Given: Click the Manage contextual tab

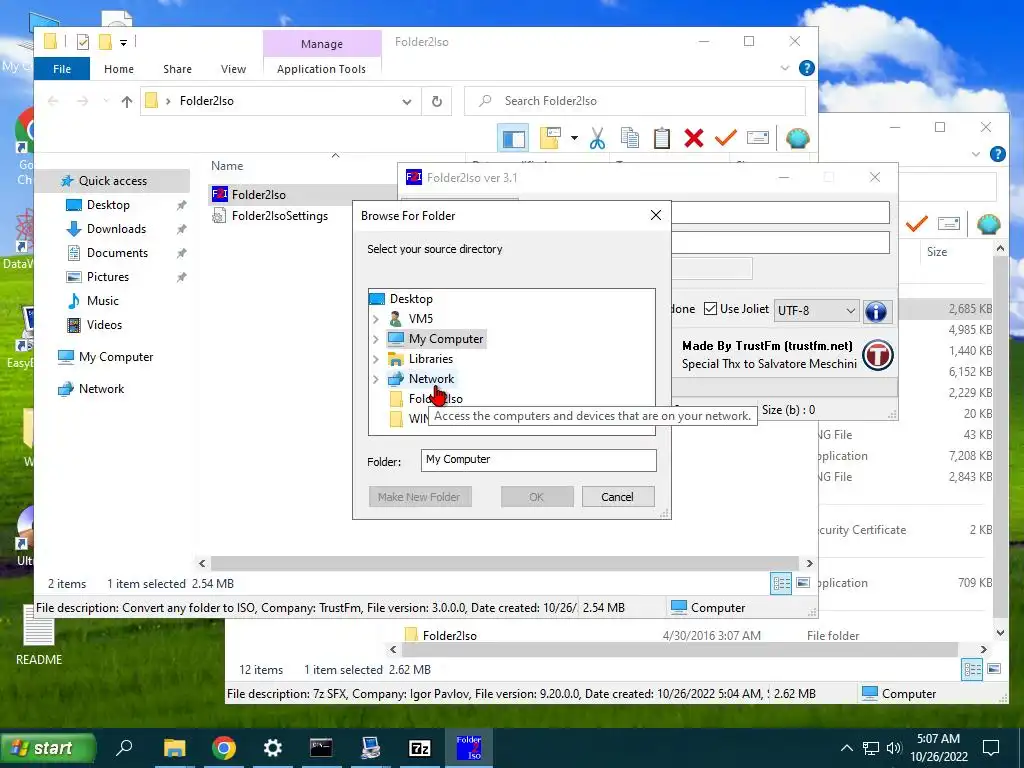Looking at the screenshot, I should click(322, 44).
